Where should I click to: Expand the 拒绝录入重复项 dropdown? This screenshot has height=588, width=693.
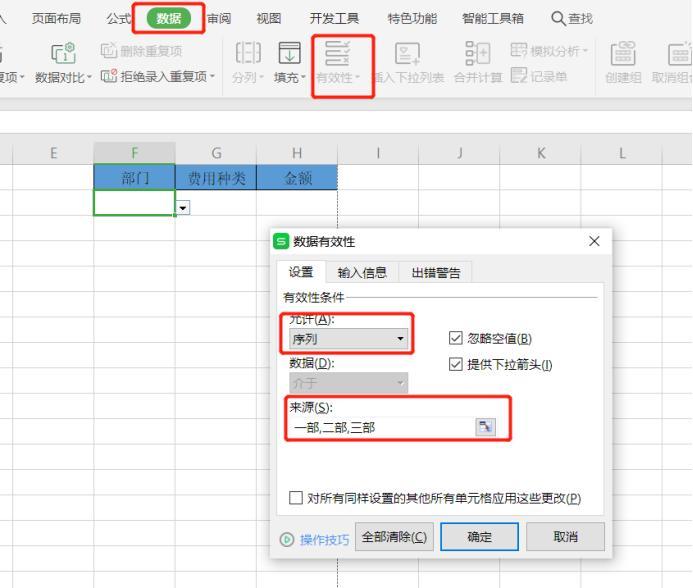tap(213, 77)
